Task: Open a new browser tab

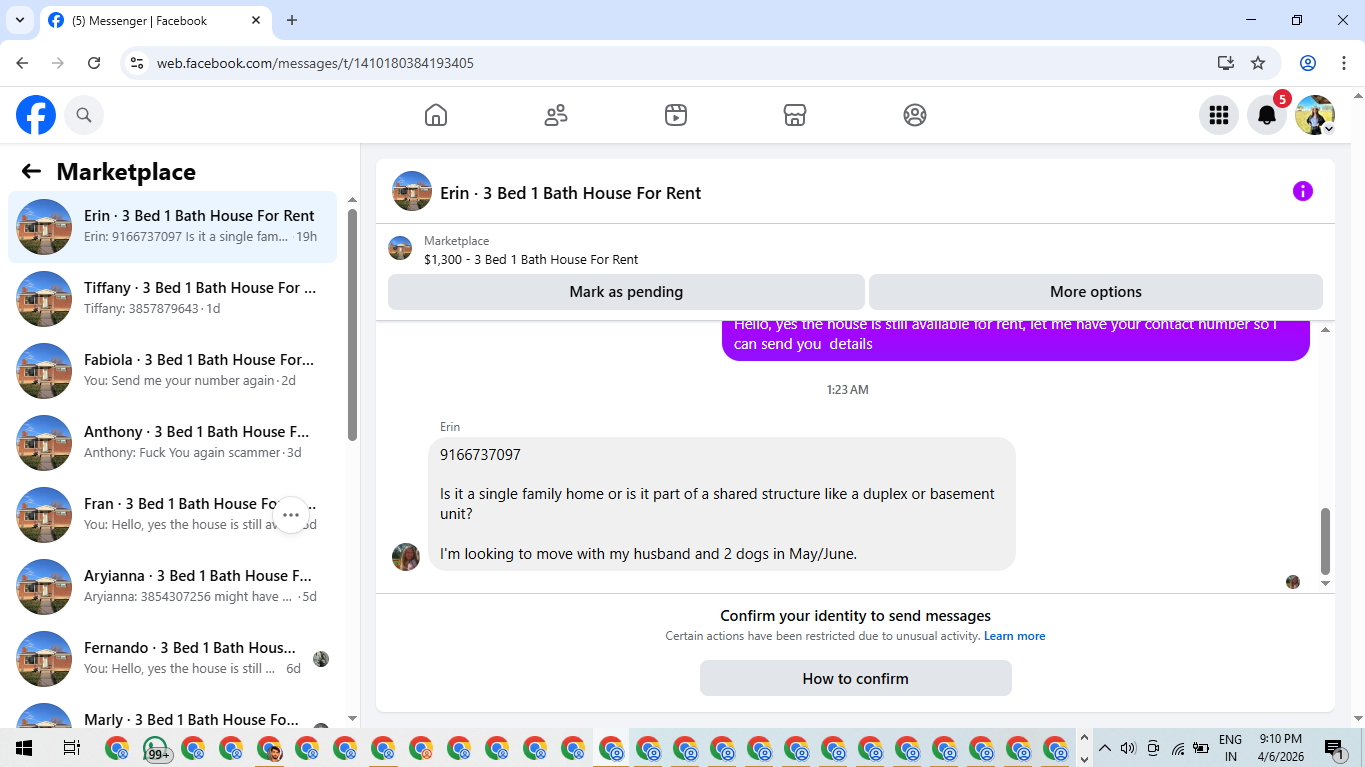Action: 292,20
